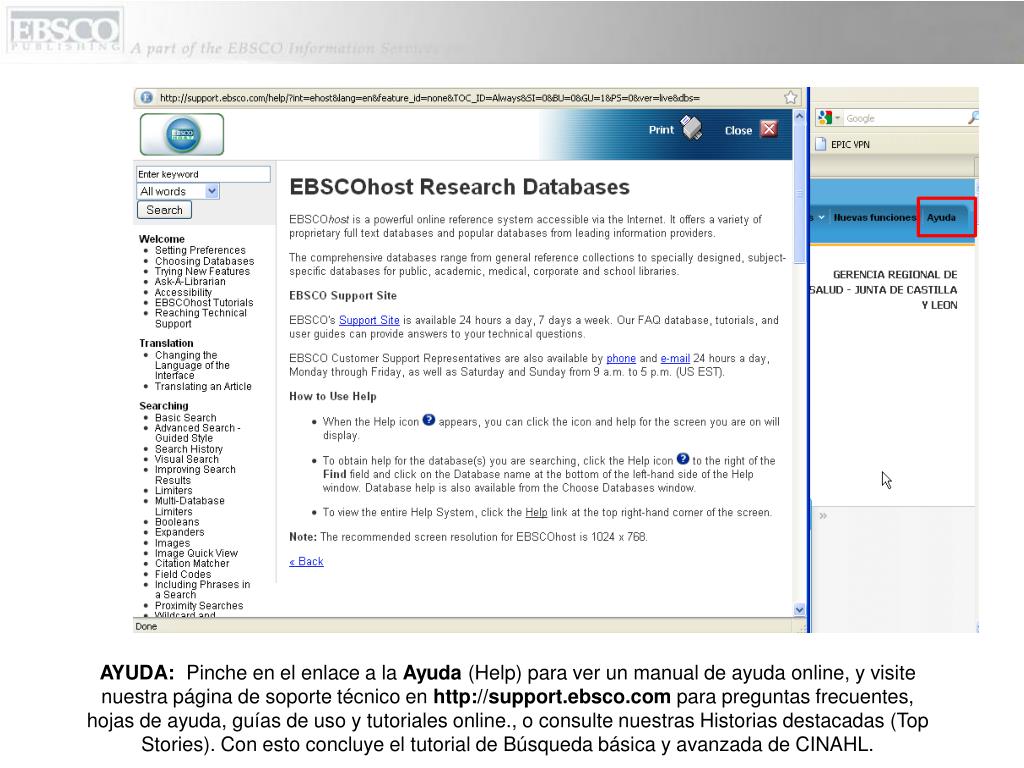The image size is (1024, 768).
Task: Open Multi-Database Limiters topic
Action: [189, 506]
